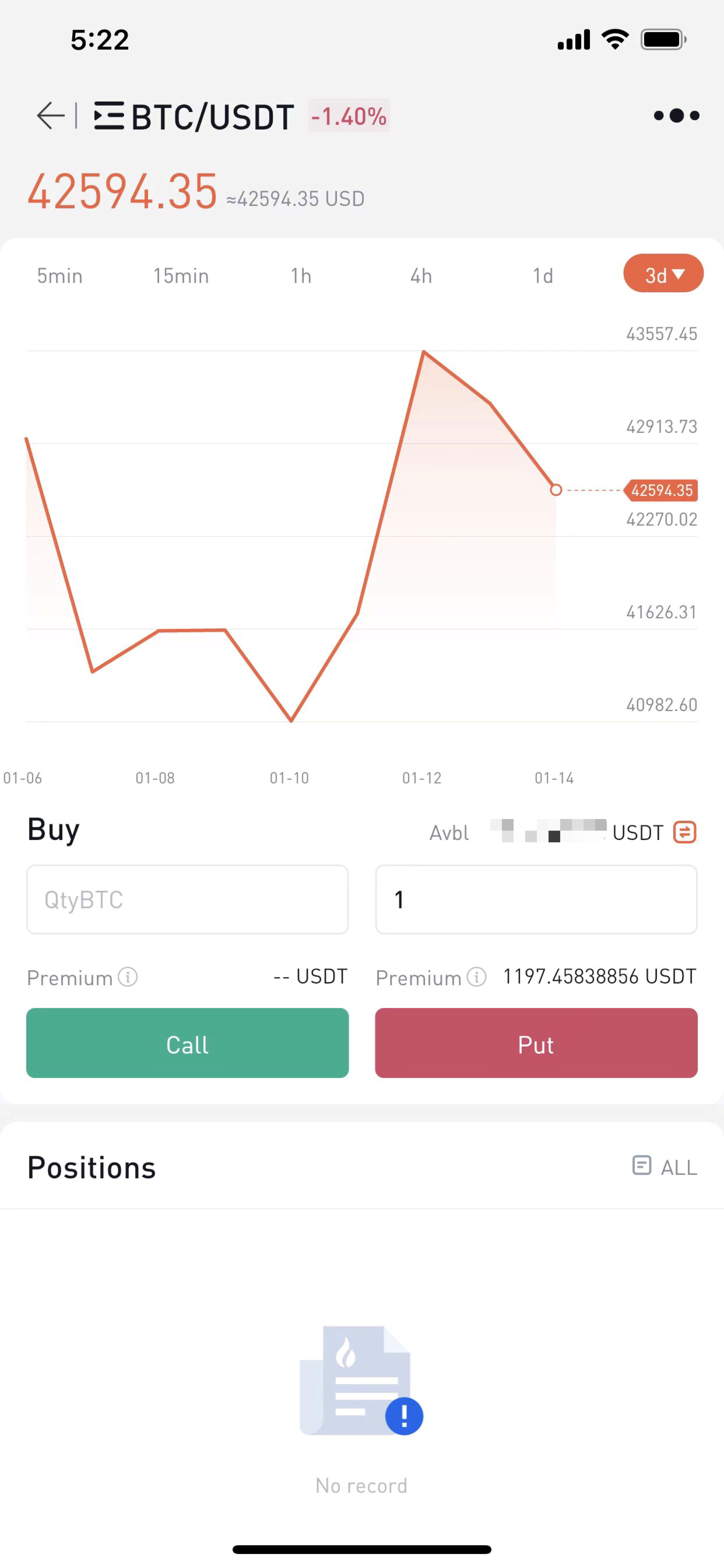Select the 4h chart interval

[421, 276]
